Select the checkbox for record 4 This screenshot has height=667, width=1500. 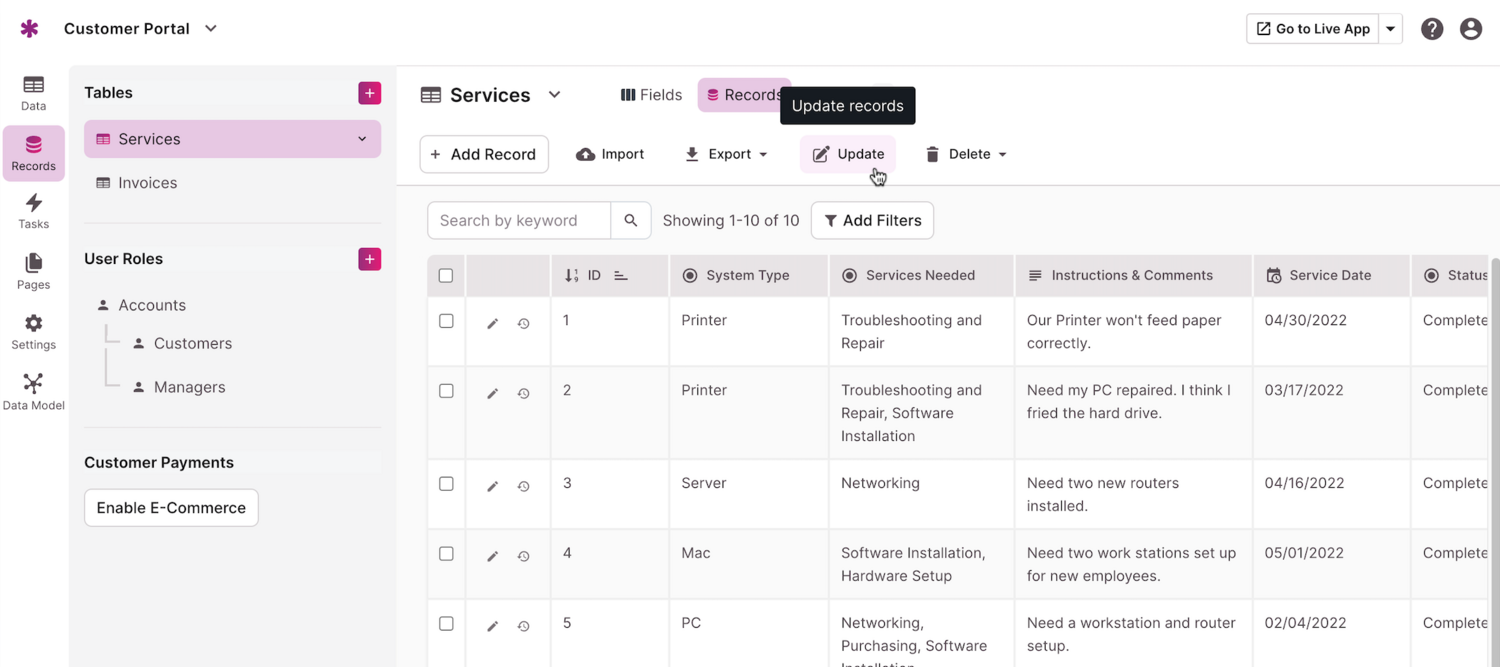tap(446, 554)
